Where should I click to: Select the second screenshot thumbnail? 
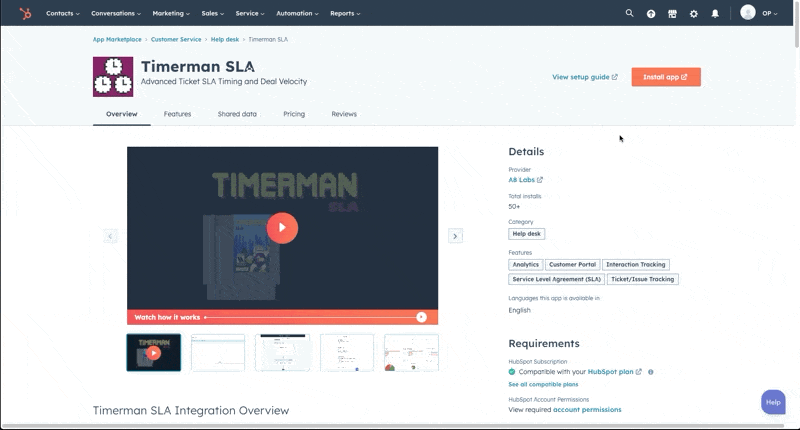tap(218, 352)
